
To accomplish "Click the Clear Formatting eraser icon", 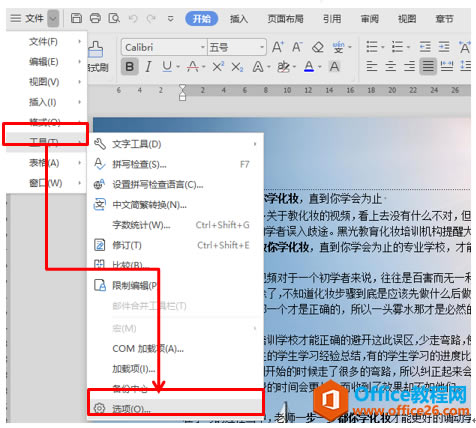I will (318, 47).
